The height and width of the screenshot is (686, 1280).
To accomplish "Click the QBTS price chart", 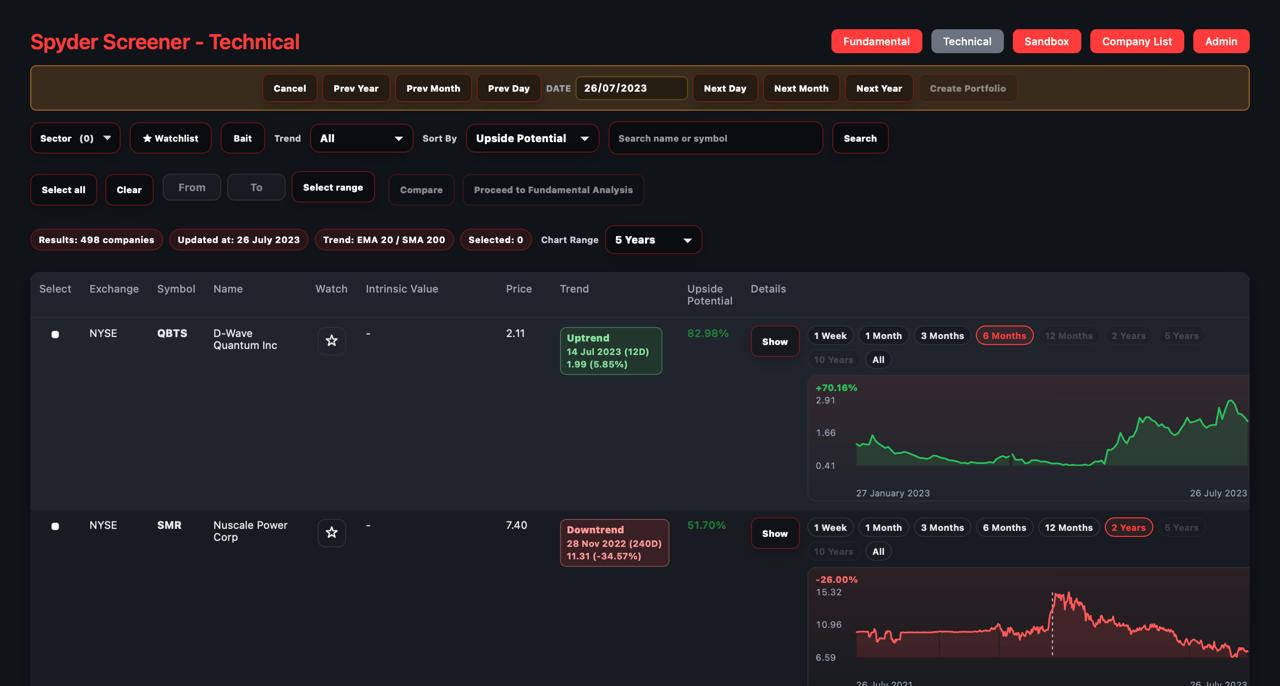I will pyautogui.click(x=1028, y=437).
